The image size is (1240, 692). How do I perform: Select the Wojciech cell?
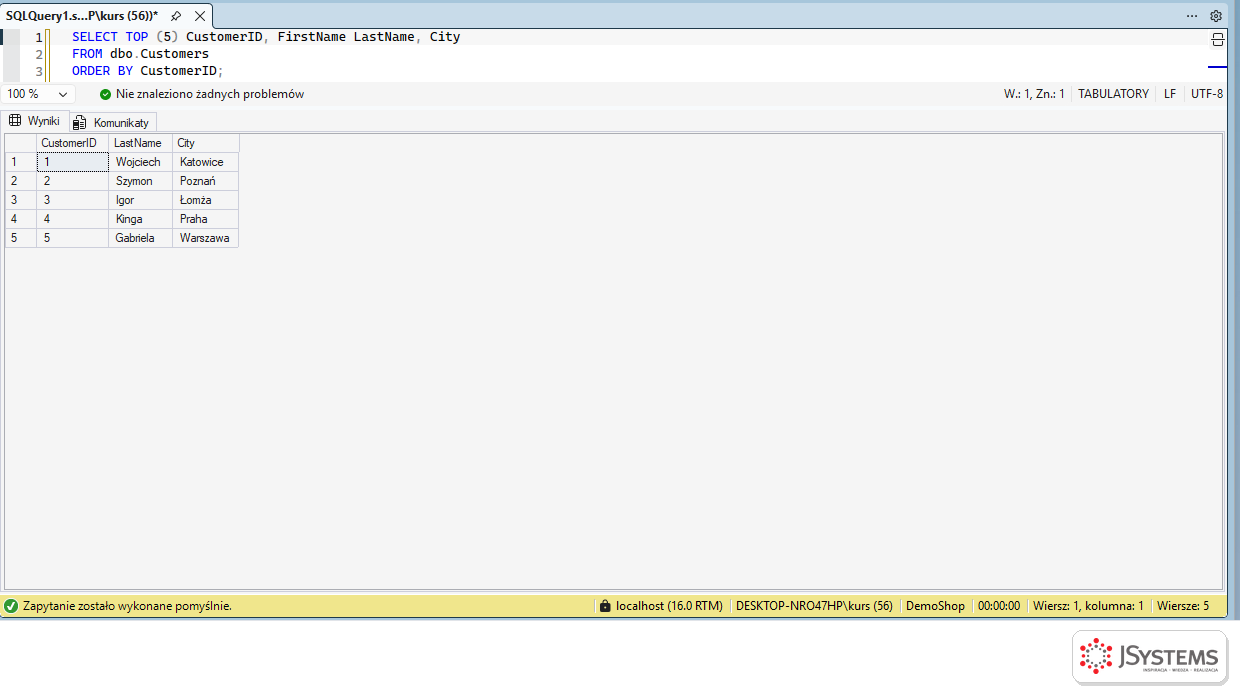coord(140,162)
